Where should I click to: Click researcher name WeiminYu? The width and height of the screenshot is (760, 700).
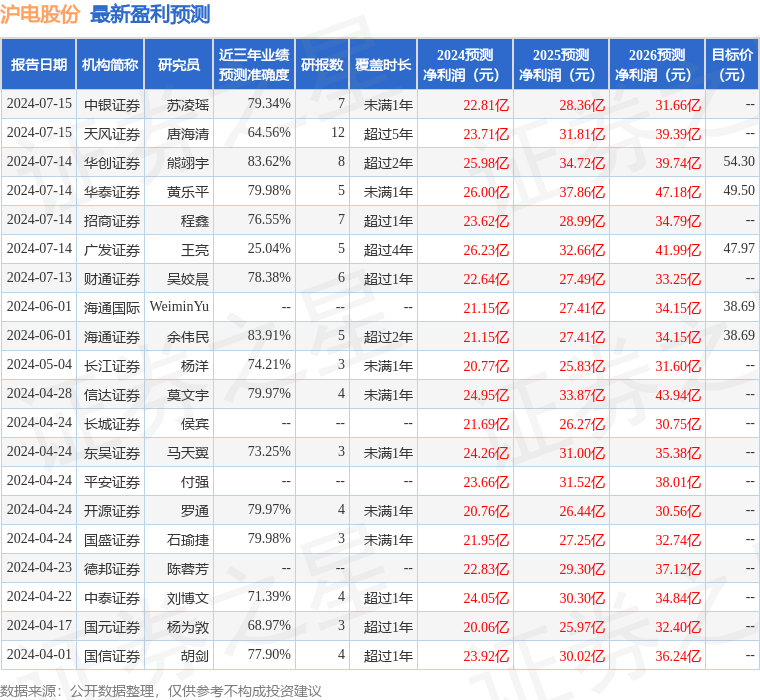[179, 306]
